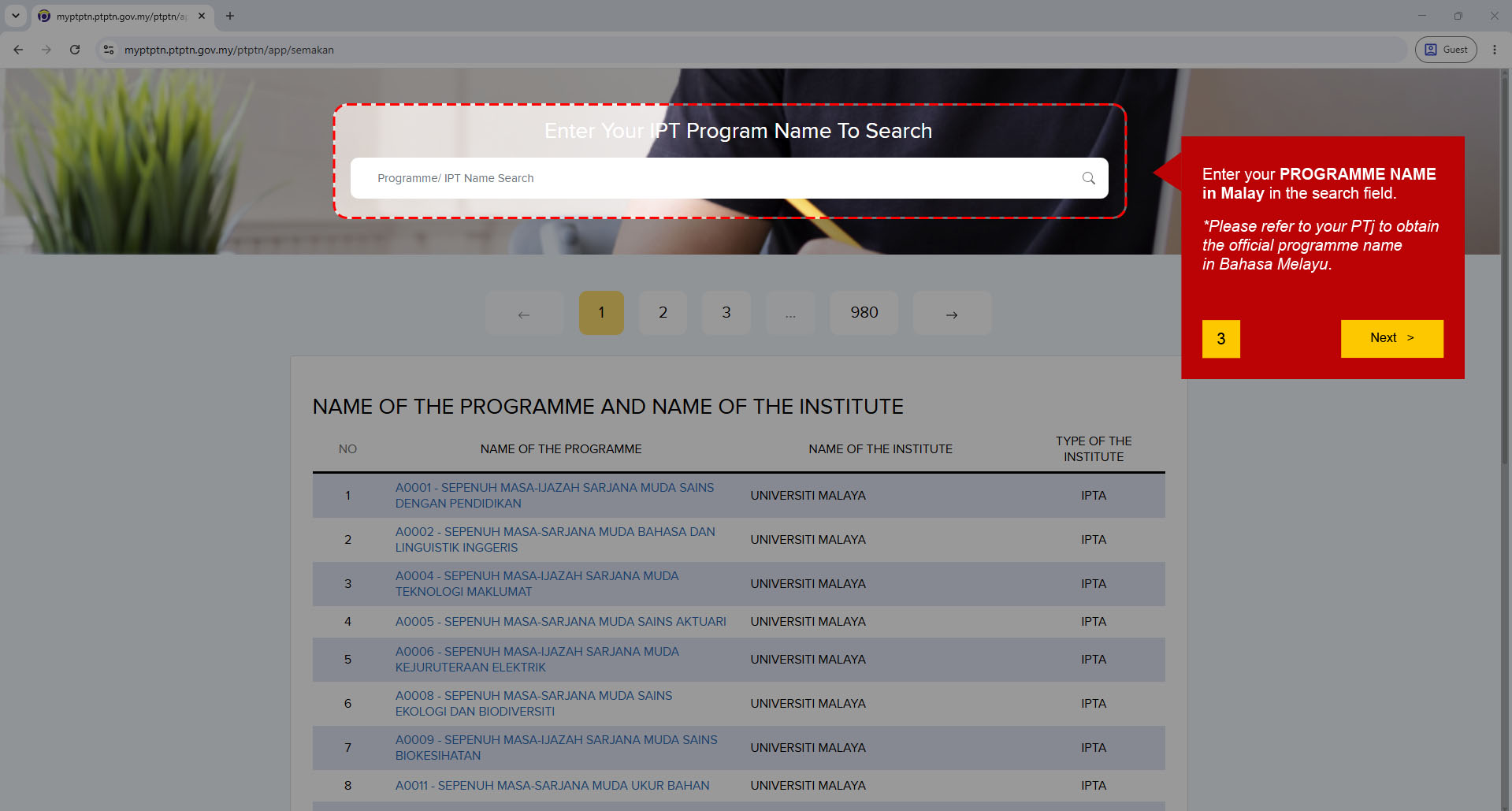Open A0002 Bahasa Dan Linguistik Inggeris programme
The image size is (1512, 811).
click(555, 540)
